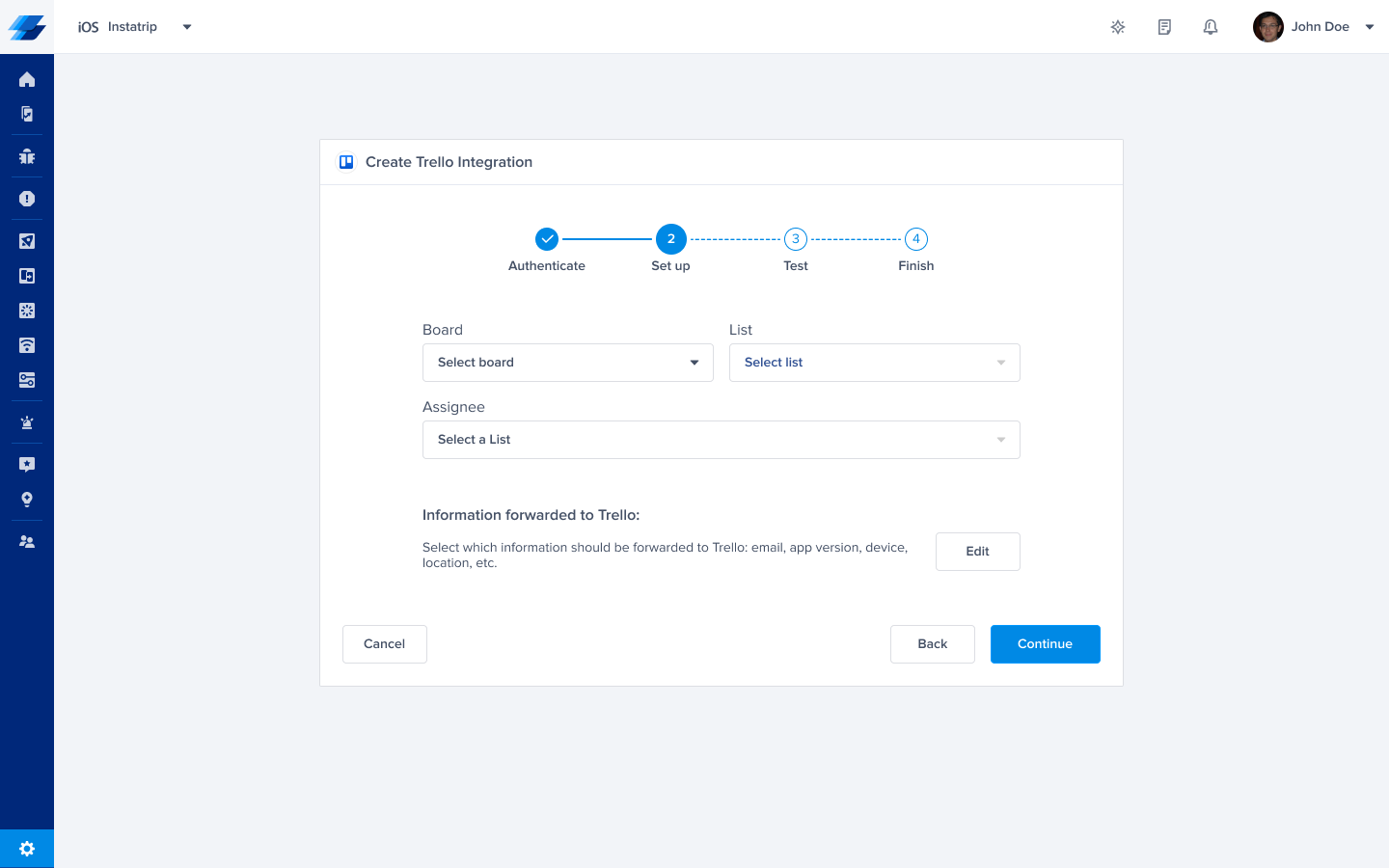The height and width of the screenshot is (868, 1389).
Task: Open the John Doe account menu arrow
Action: [1370, 27]
